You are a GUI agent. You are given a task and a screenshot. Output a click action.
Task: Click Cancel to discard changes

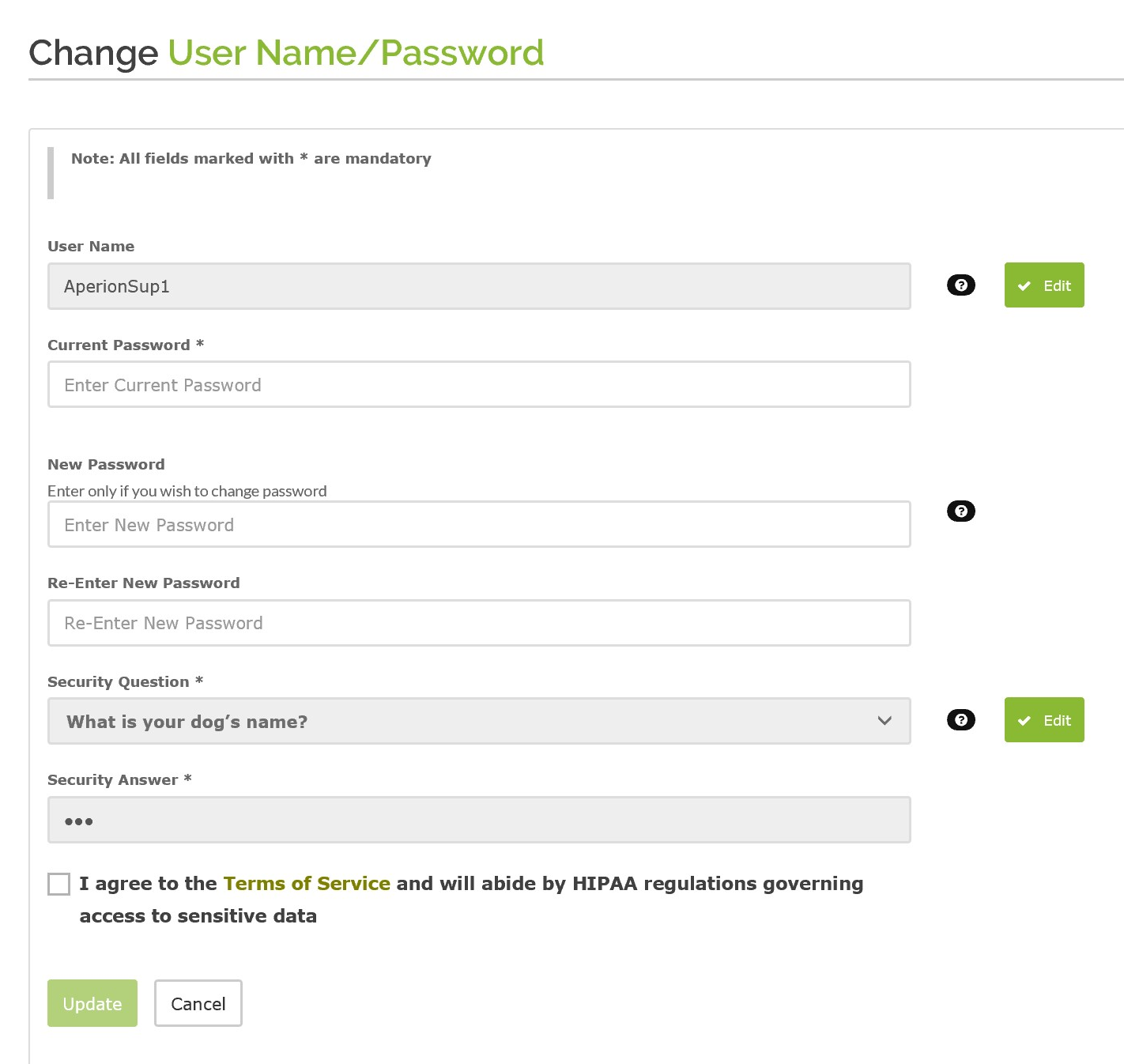198,1003
